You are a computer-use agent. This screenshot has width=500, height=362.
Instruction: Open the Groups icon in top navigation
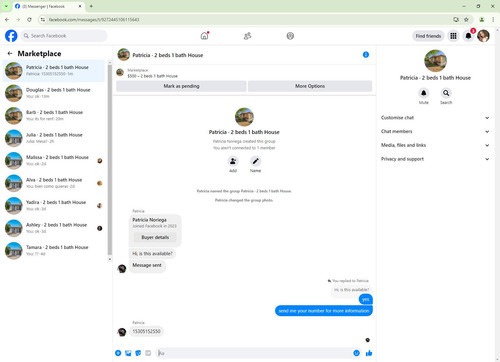click(x=290, y=36)
